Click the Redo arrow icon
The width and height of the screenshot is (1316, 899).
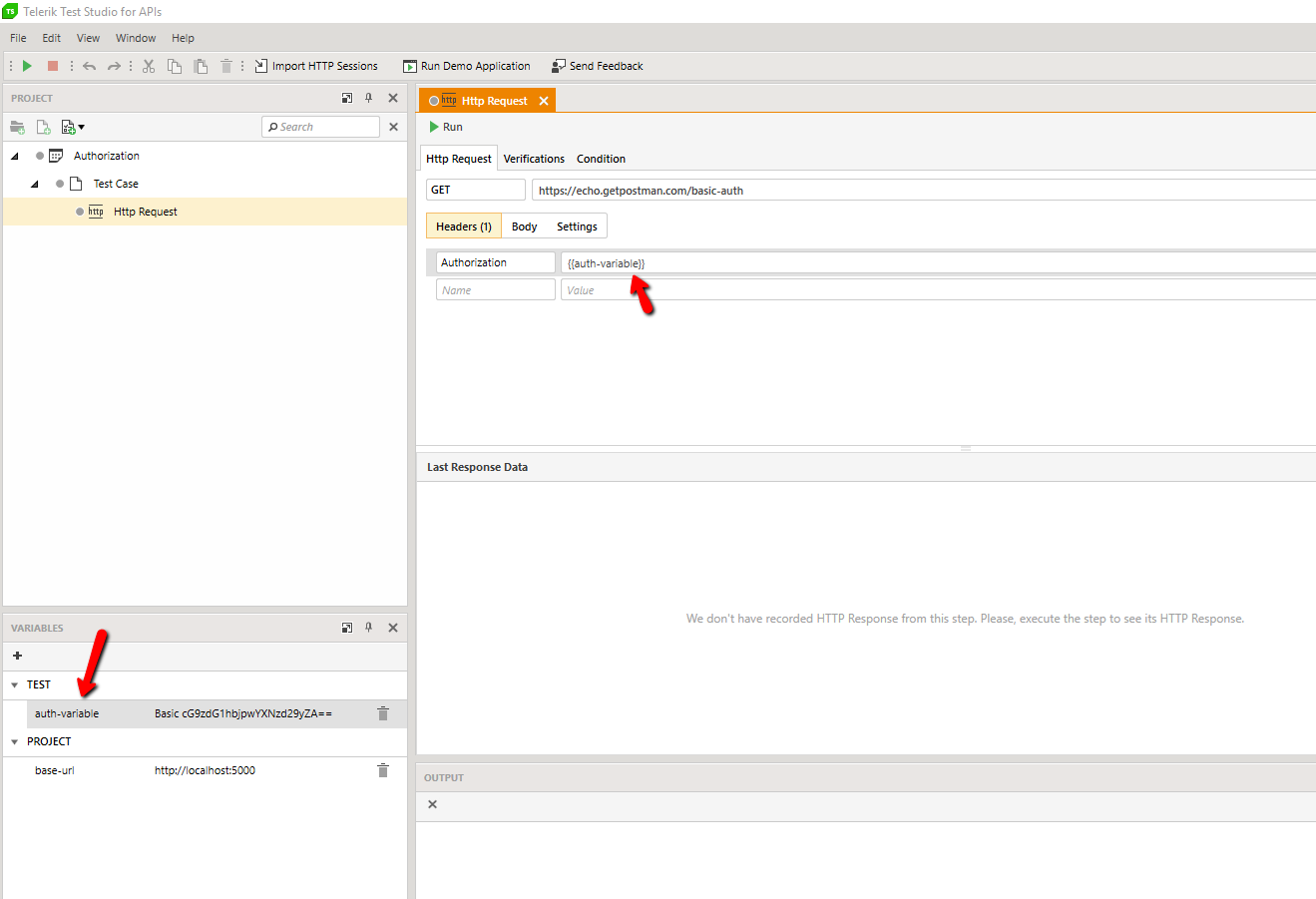pos(114,66)
